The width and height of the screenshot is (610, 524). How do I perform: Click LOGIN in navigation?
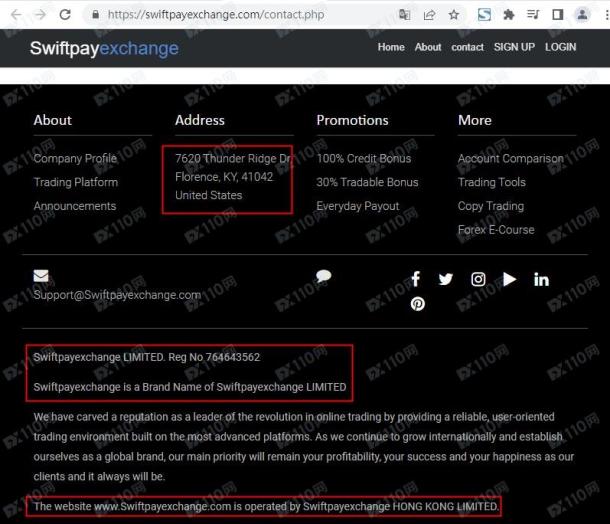pos(560,47)
